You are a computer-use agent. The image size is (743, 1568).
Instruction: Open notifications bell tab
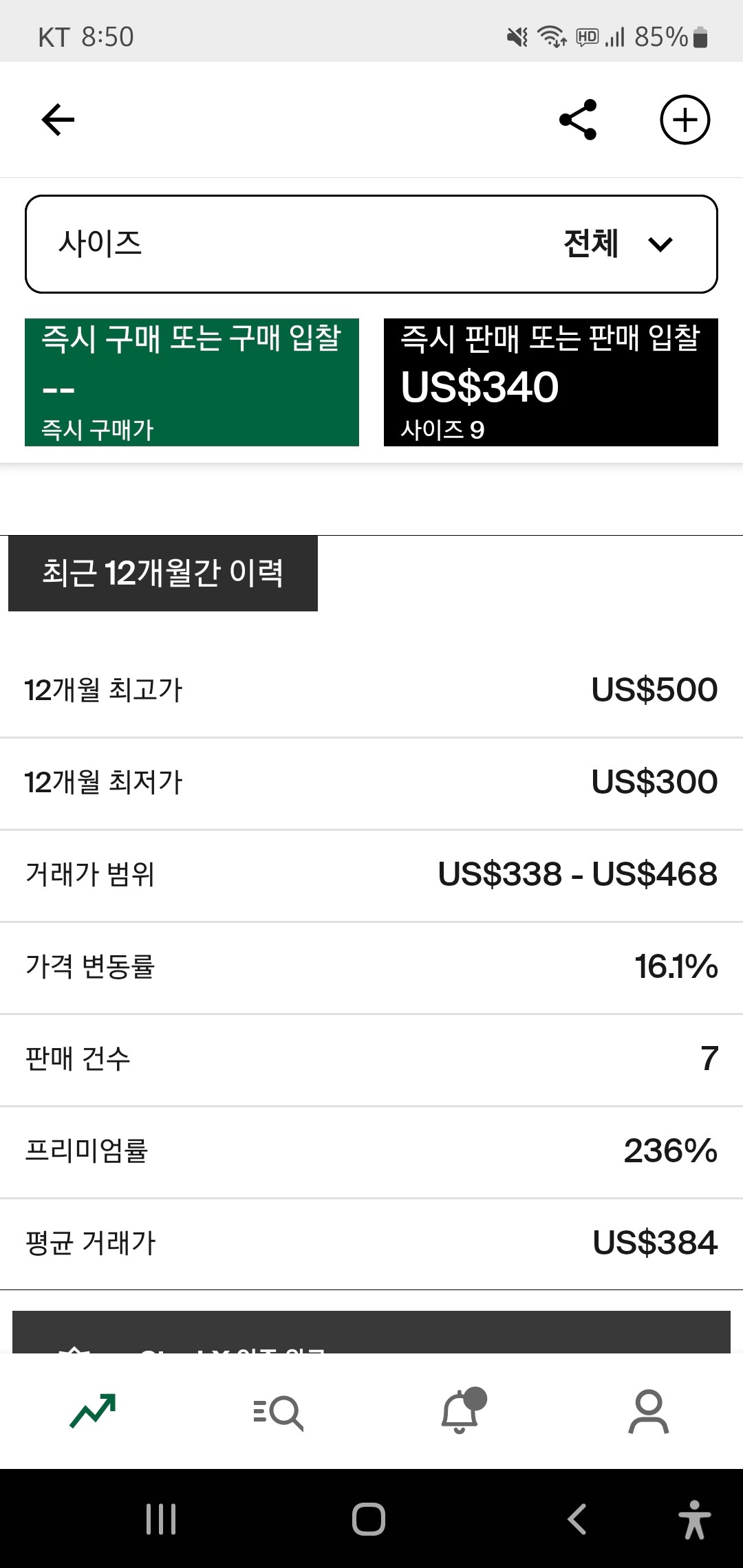click(x=461, y=1412)
